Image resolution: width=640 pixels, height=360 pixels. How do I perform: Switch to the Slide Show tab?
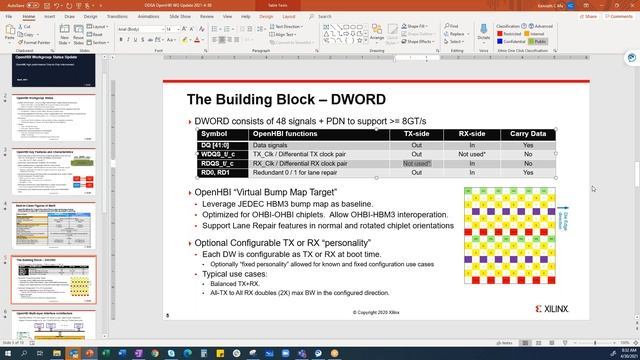click(x=180, y=16)
